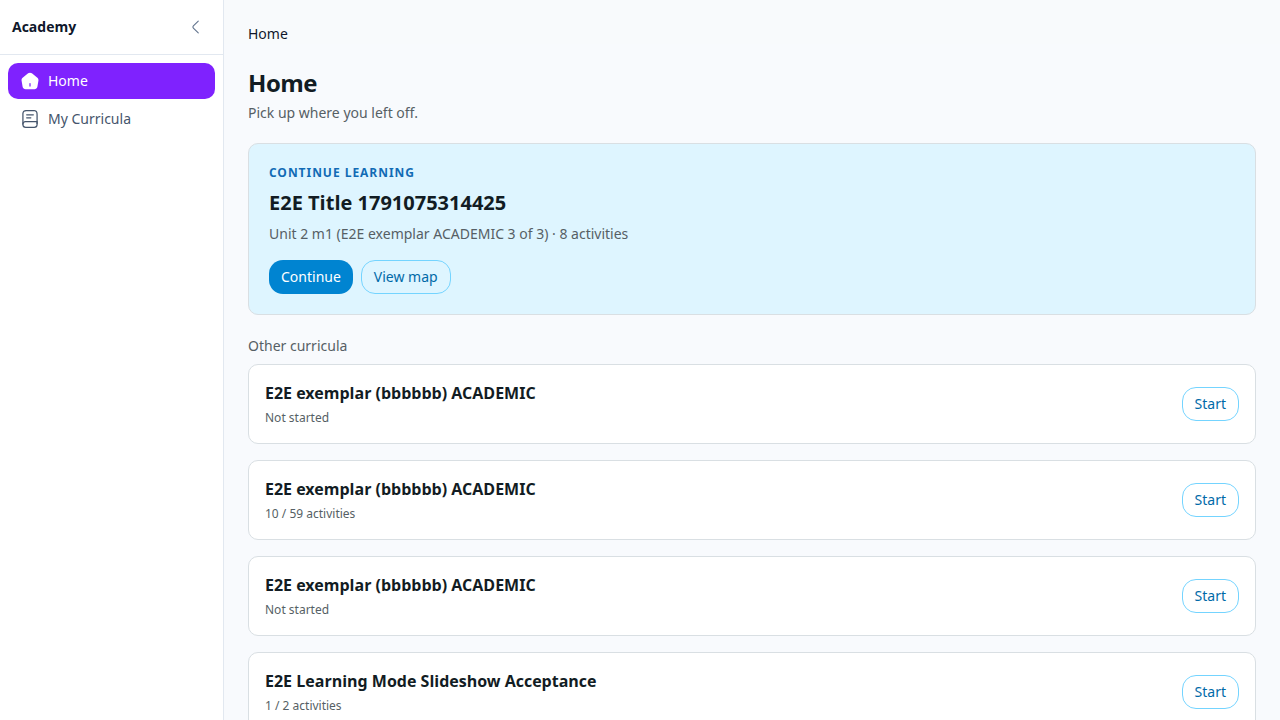Open My Curricula in the sidebar
The image size is (1280, 720).
click(111, 119)
